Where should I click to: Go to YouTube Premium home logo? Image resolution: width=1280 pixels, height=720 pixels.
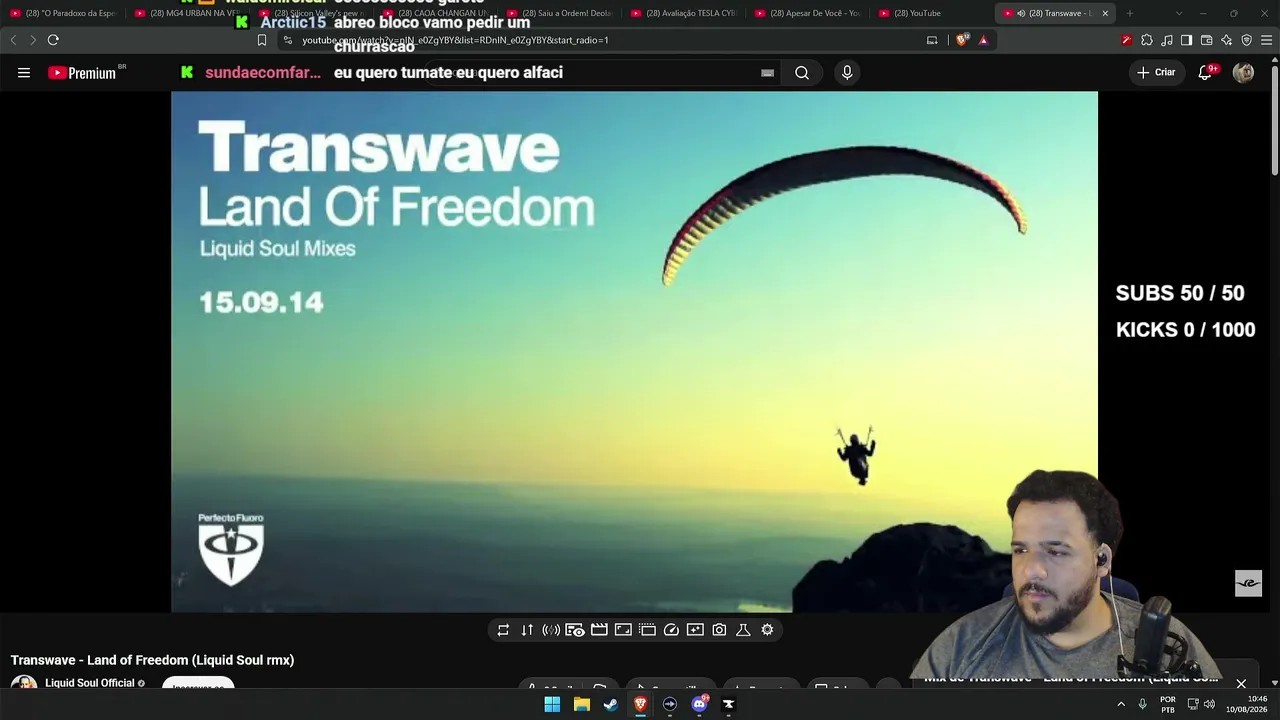[82, 73]
